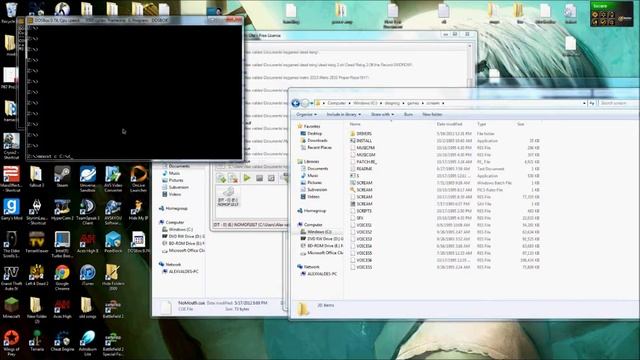Click the Unmount stop icon in Daemon Tools
This screenshot has width=640, height=360.
point(259,178)
